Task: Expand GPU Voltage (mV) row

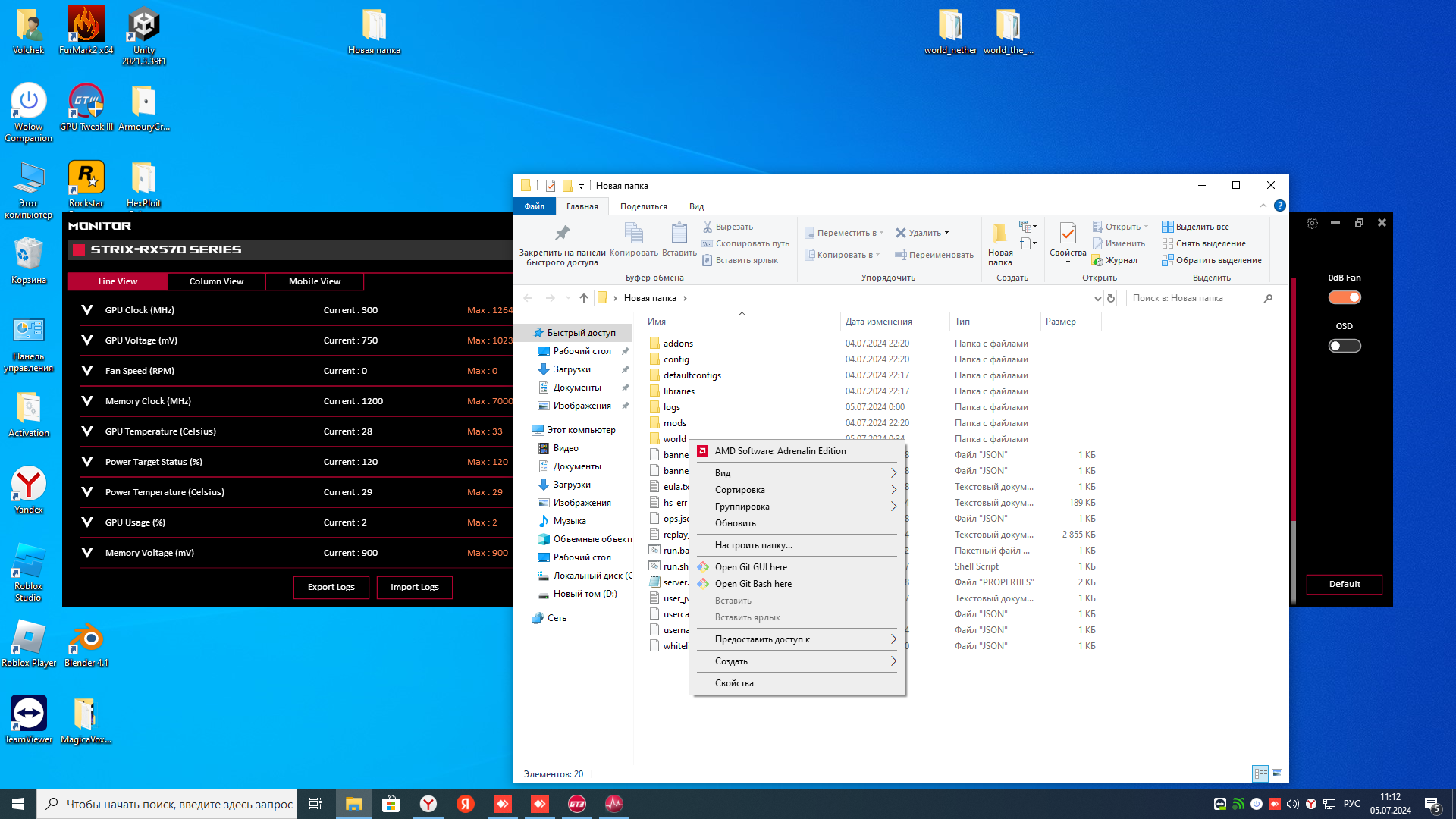Action: coord(87,340)
